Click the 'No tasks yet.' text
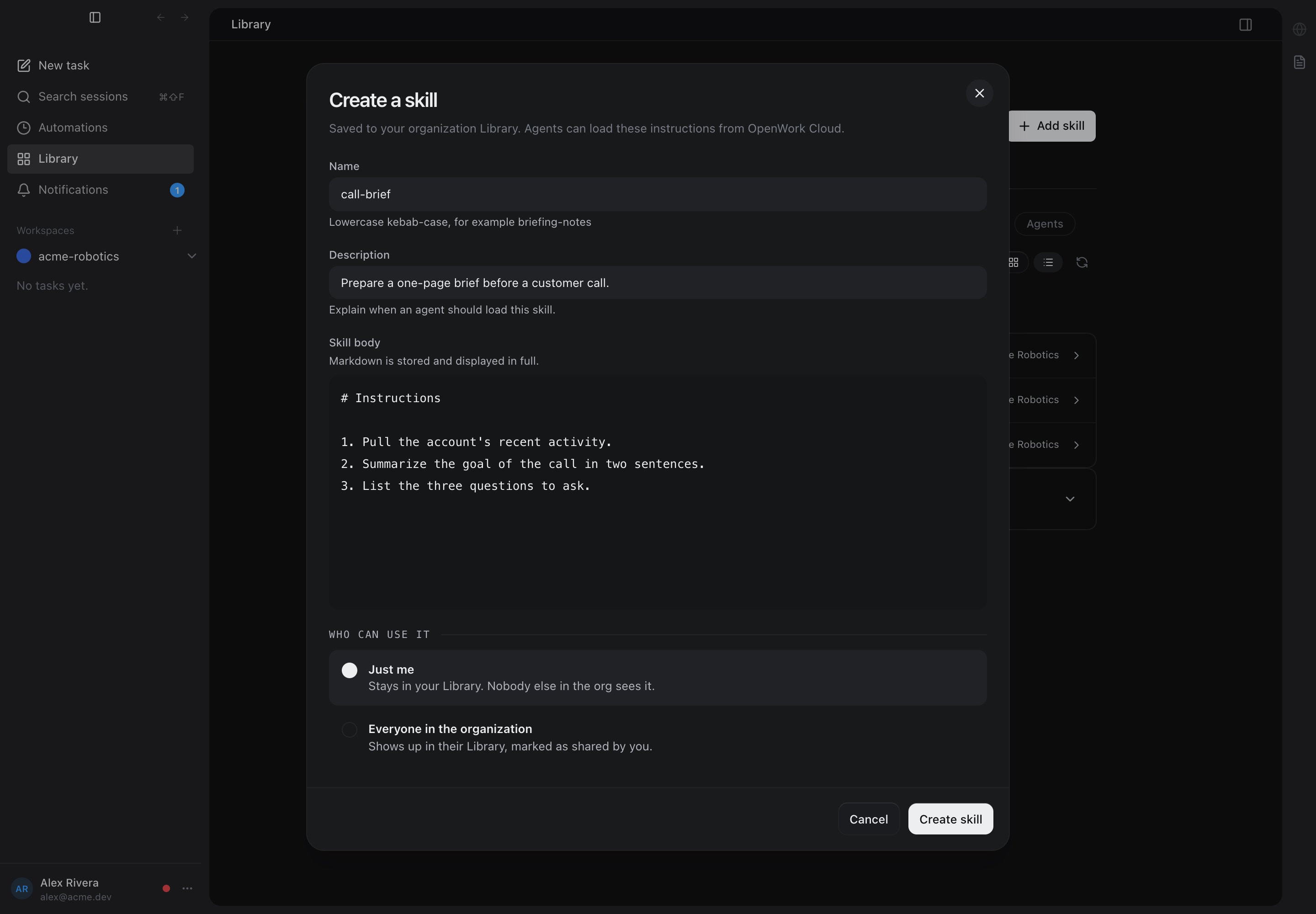Image resolution: width=1316 pixels, height=914 pixels. (x=52, y=286)
